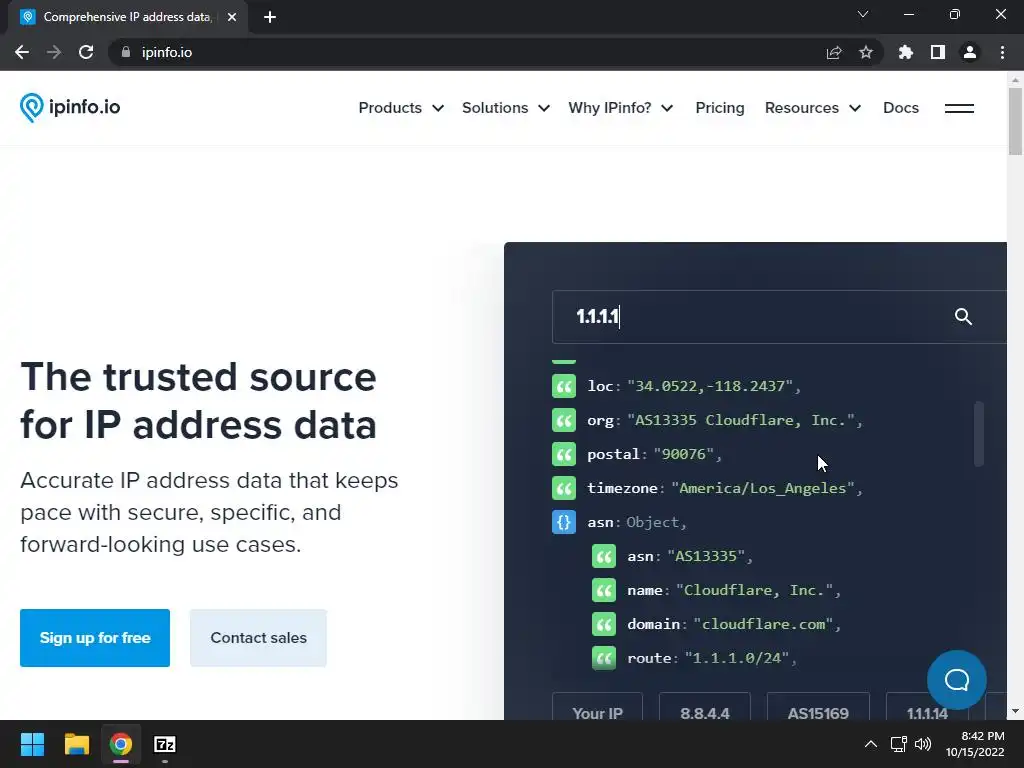
Task: Click the page vertical scrollbar thumb
Action: point(1015,121)
